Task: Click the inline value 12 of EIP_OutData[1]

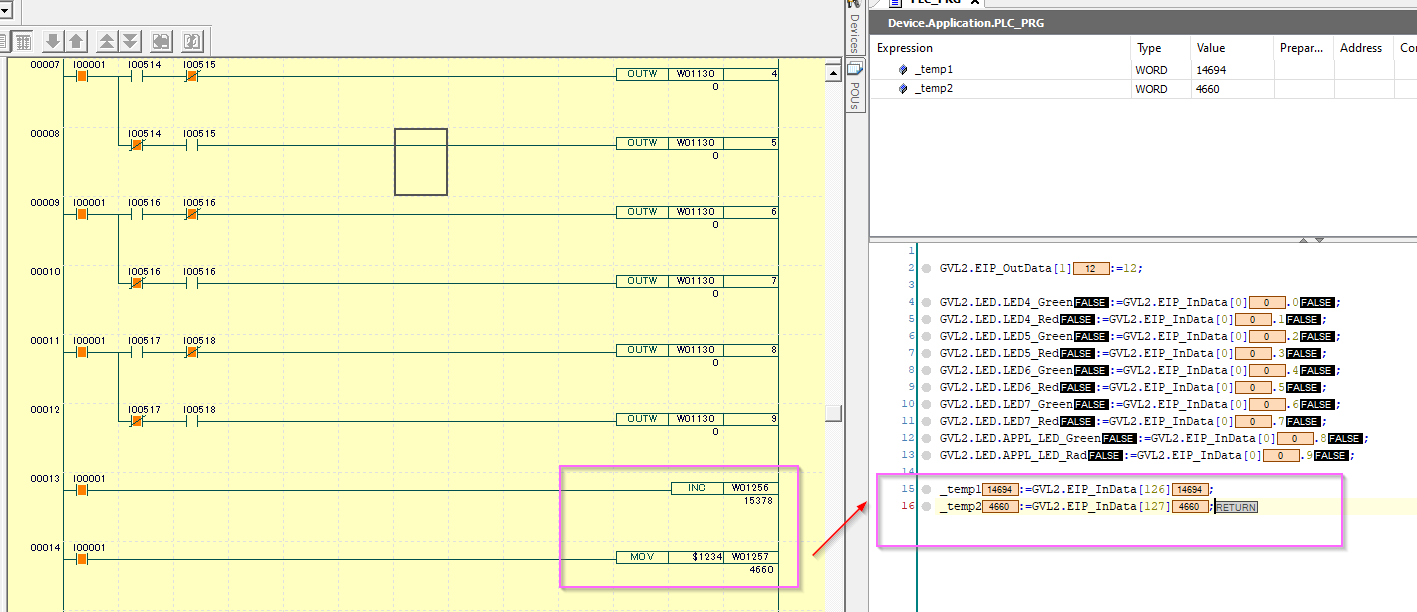Action: coord(1091,269)
